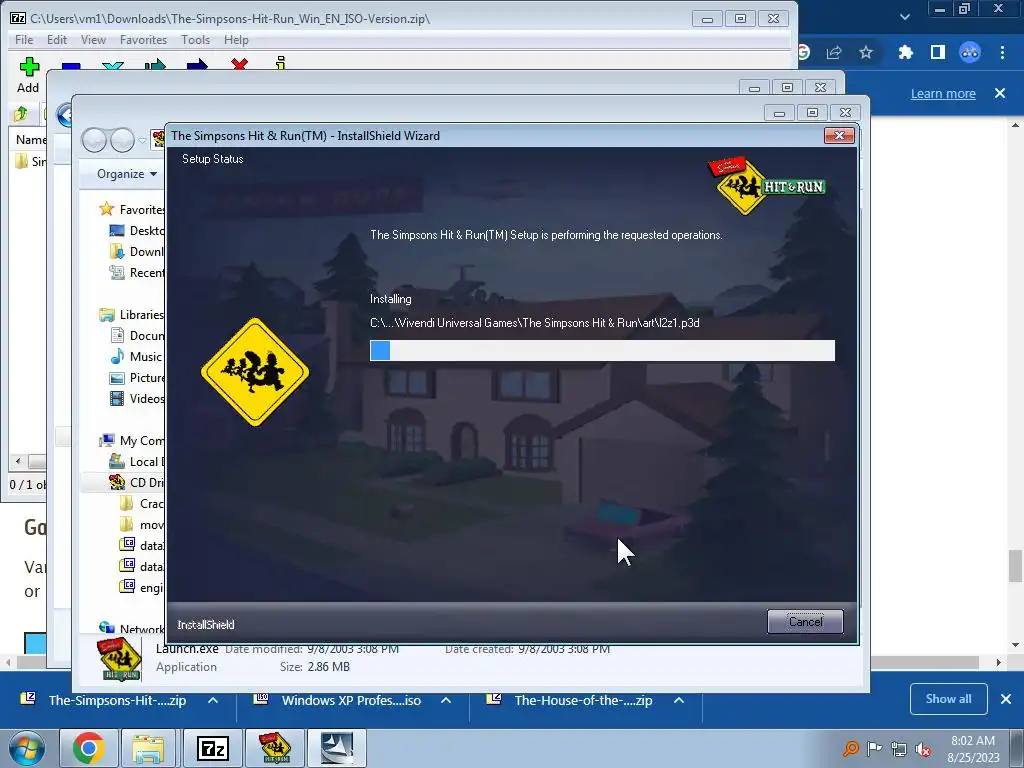1024x768 pixels.
Task: Open the Tools menu in 7-Zip
Action: point(195,40)
